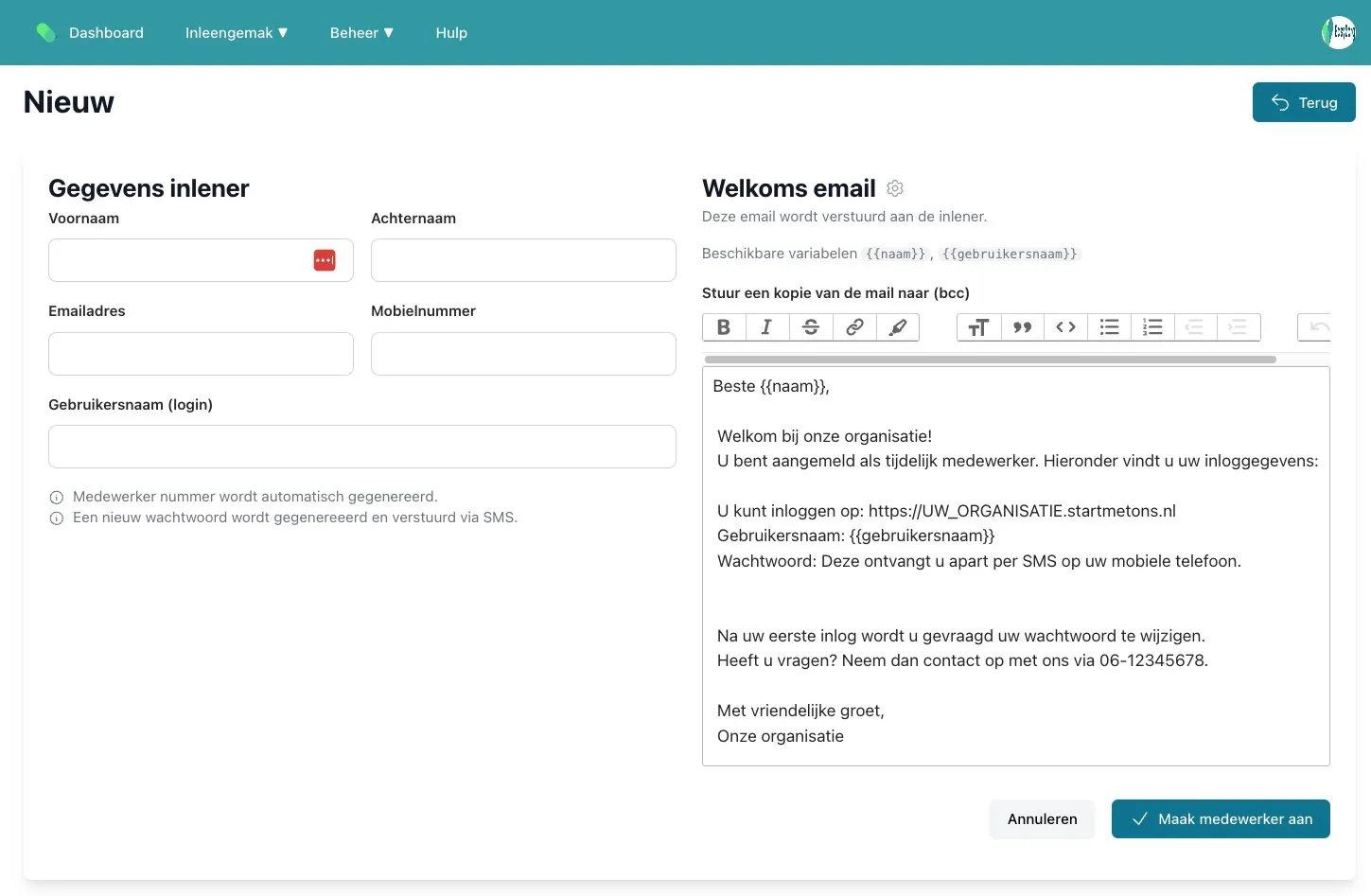Screen dimensions: 1371x896
Task: Decrease indent level in the editor
Action: (1195, 327)
